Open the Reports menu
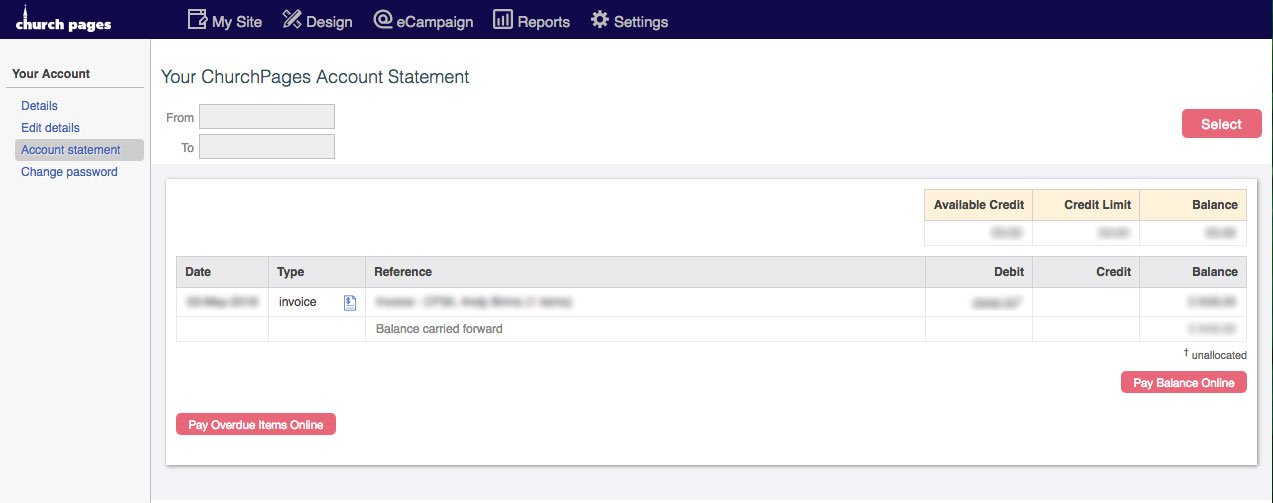1273x503 pixels. pos(531,20)
